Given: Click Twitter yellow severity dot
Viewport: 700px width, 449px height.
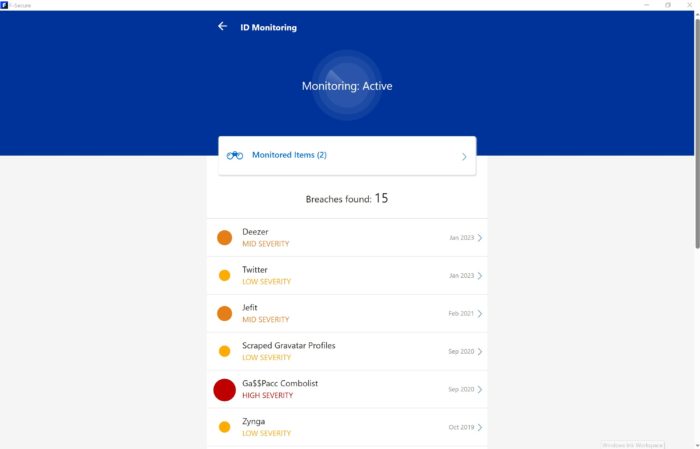Looking at the screenshot, I should pyautogui.click(x=225, y=275).
